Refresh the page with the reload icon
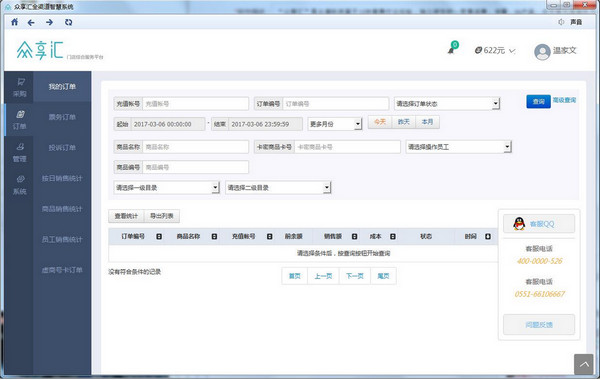 pos(68,23)
